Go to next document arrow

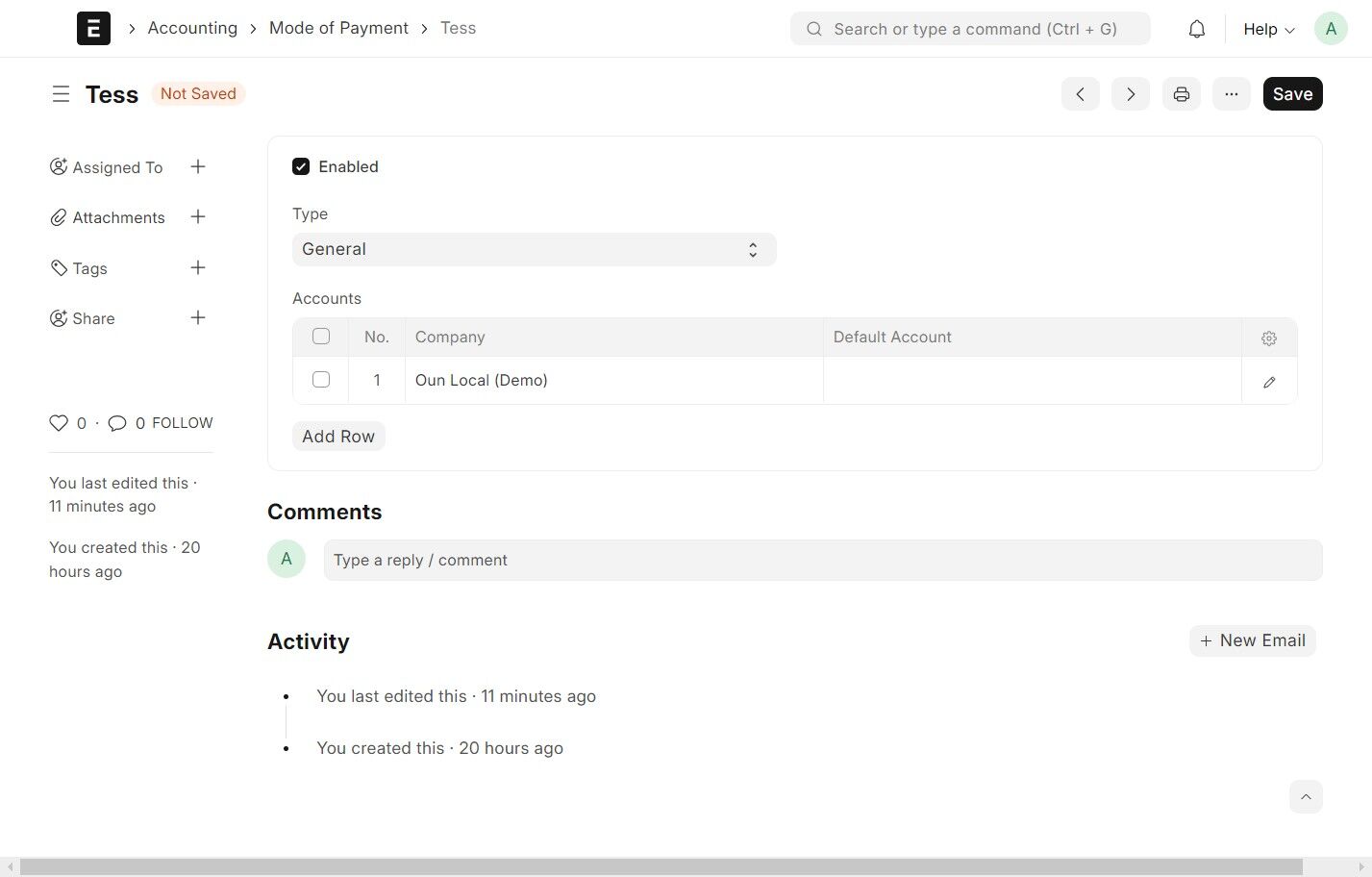coord(1130,94)
